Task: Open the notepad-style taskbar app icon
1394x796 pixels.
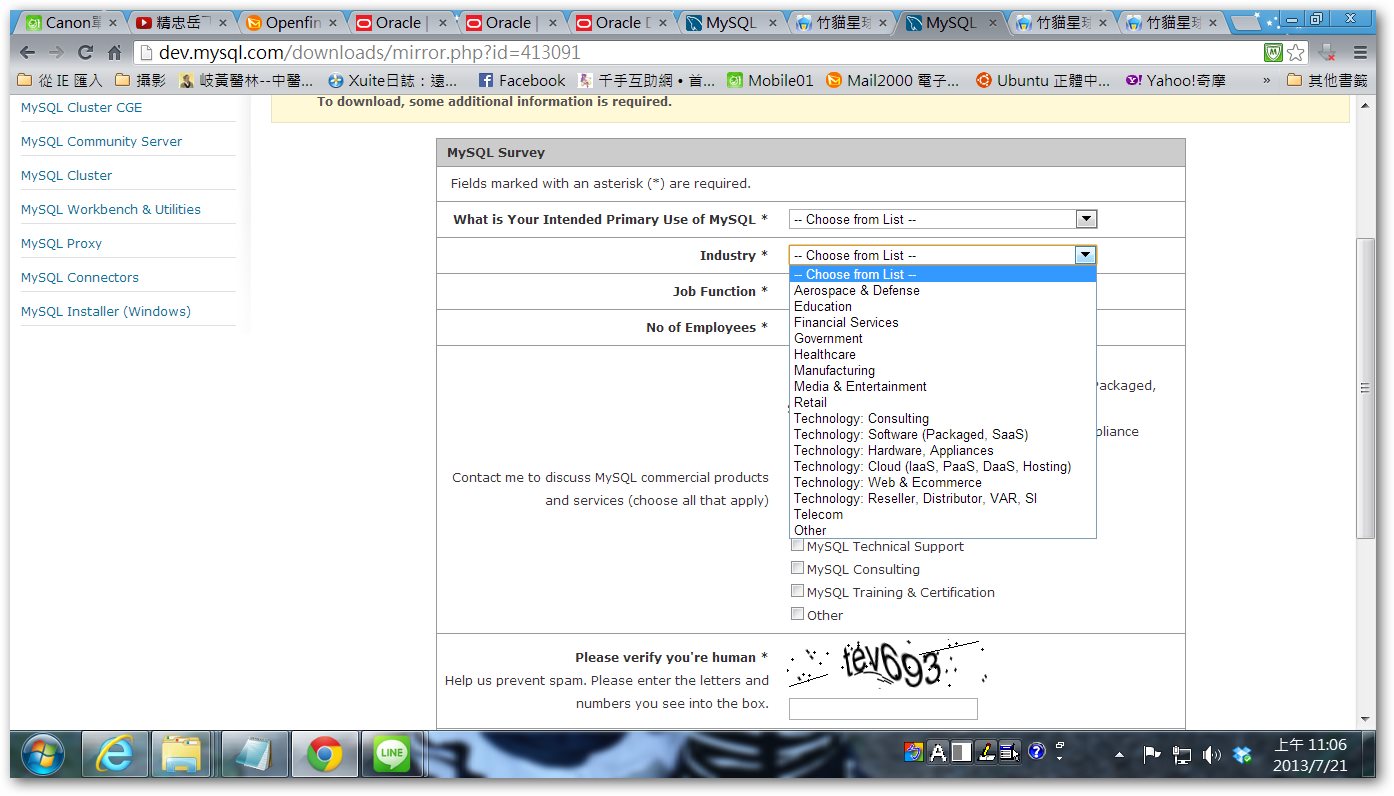Action: (x=255, y=754)
